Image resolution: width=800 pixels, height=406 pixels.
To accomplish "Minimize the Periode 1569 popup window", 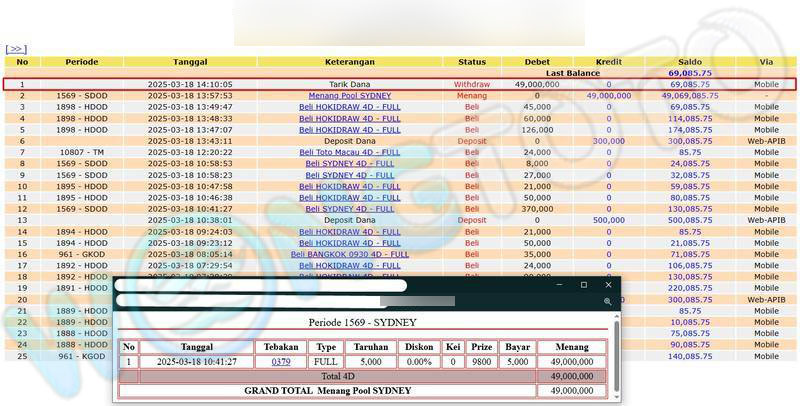I will 559,285.
